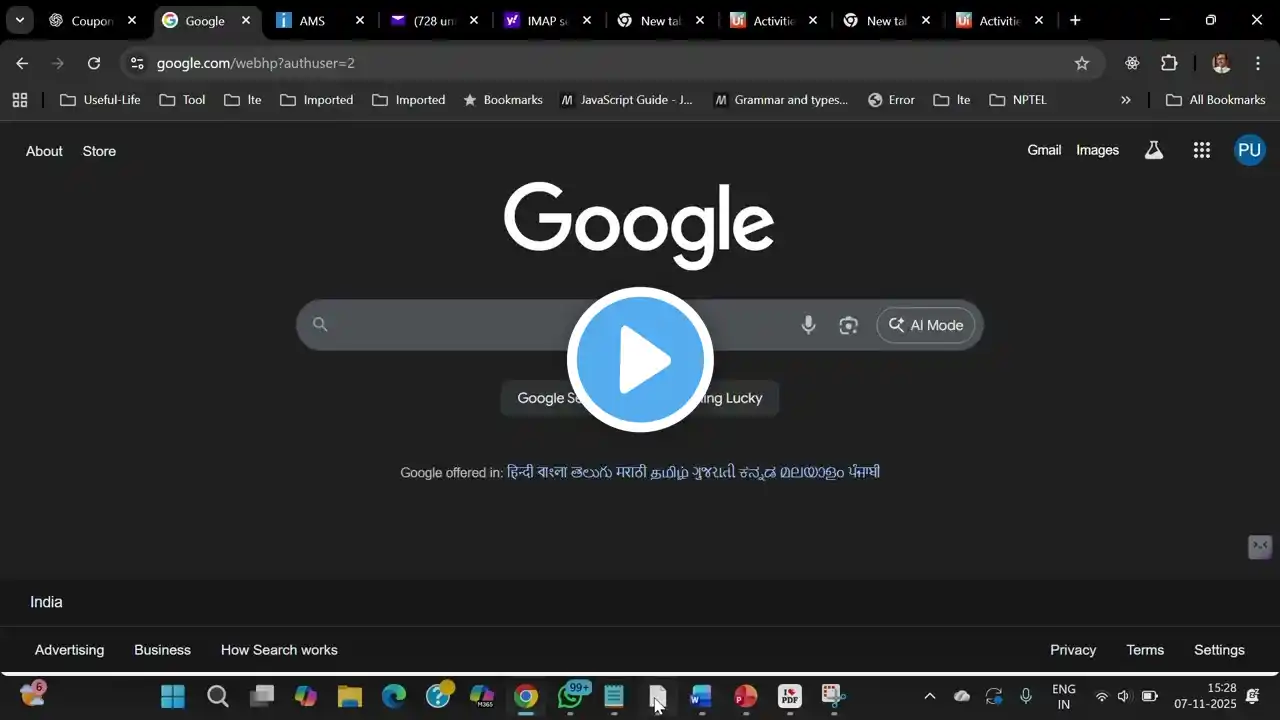1280x720 pixels.
Task: Open the About link
Action: [44, 151]
